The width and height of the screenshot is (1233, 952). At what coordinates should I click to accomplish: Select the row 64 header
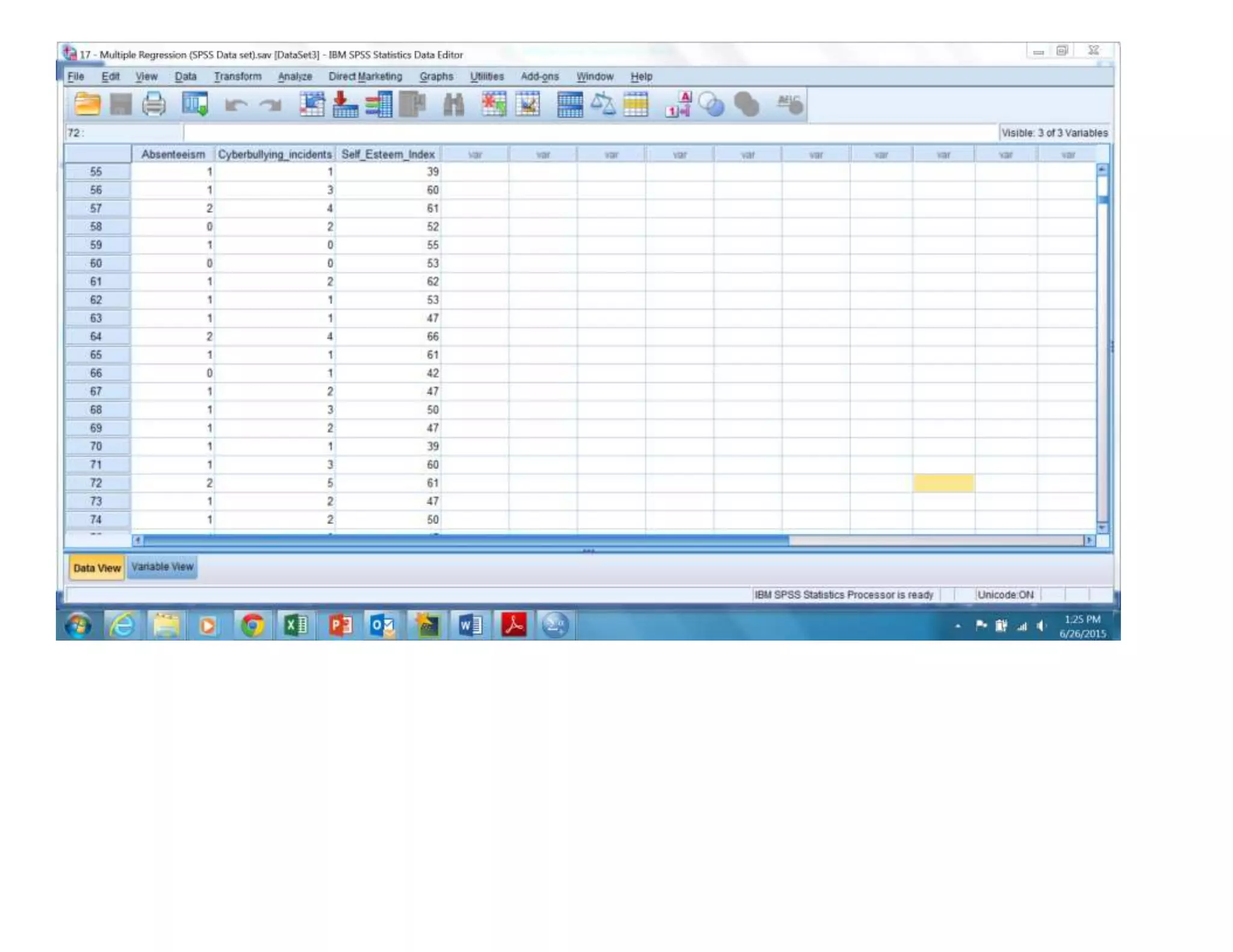(96, 337)
